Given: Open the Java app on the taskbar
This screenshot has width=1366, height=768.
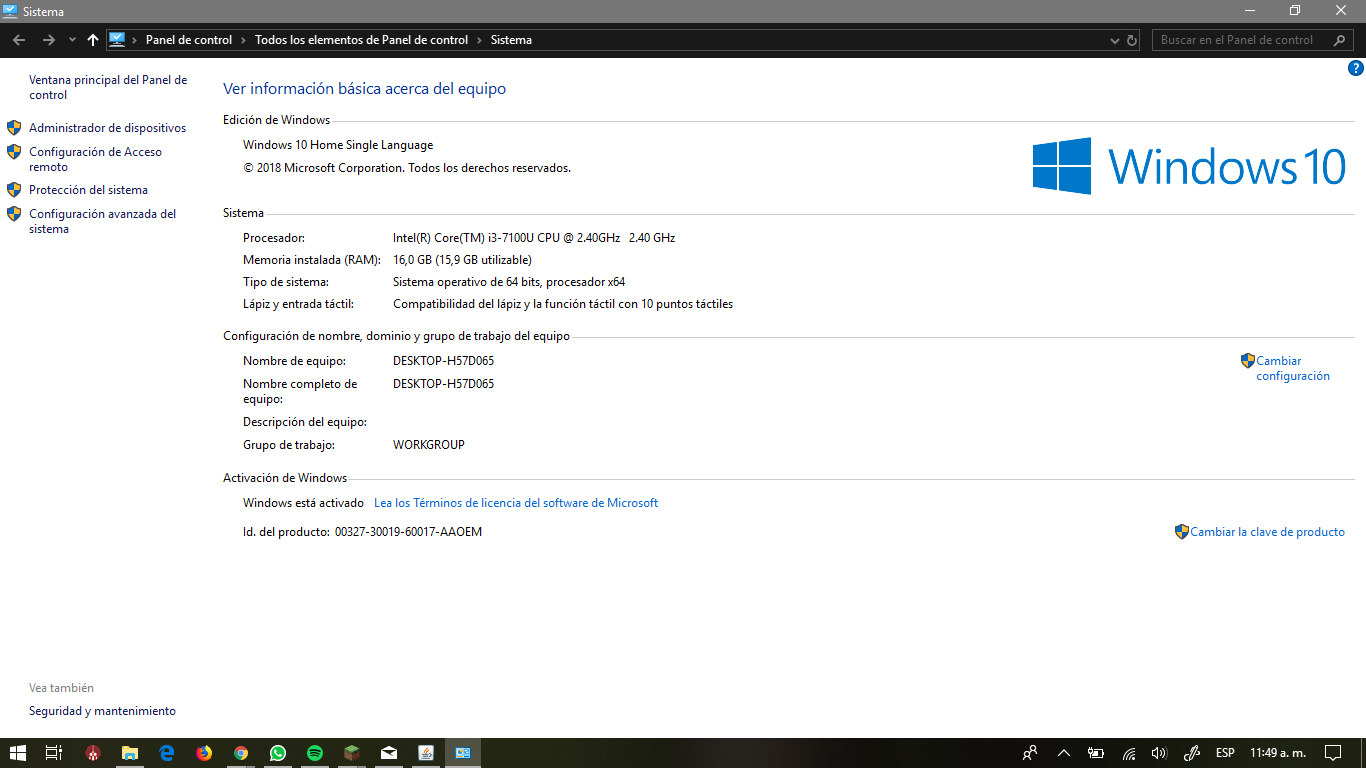Looking at the screenshot, I should 426,753.
